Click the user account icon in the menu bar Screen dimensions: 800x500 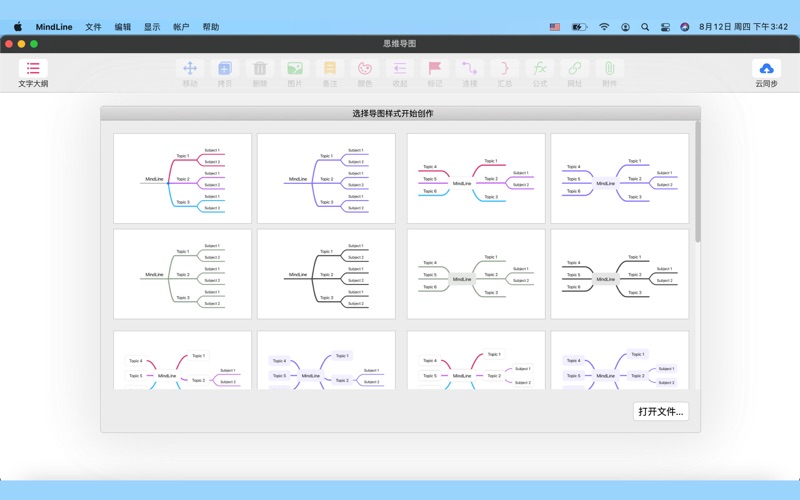(x=625, y=27)
